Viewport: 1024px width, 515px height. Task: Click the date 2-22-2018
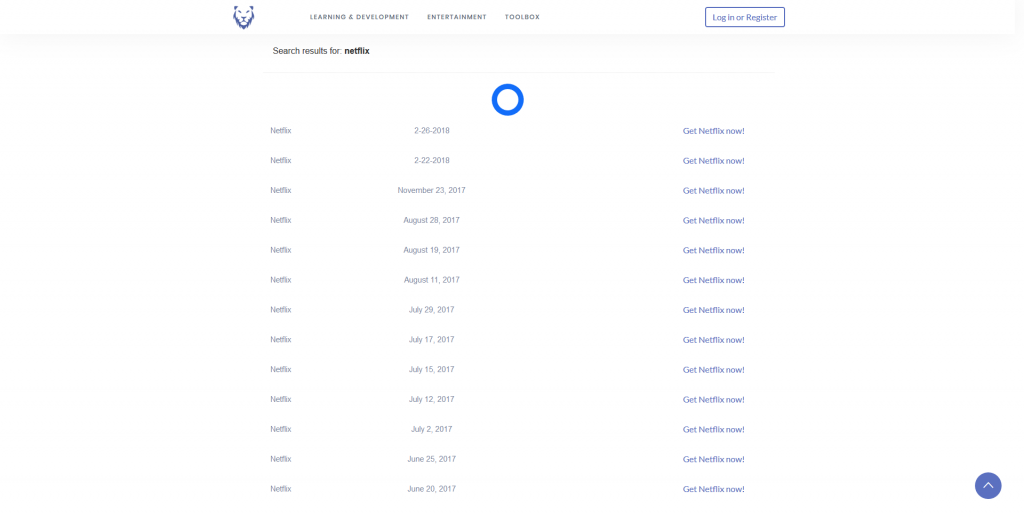click(x=432, y=161)
